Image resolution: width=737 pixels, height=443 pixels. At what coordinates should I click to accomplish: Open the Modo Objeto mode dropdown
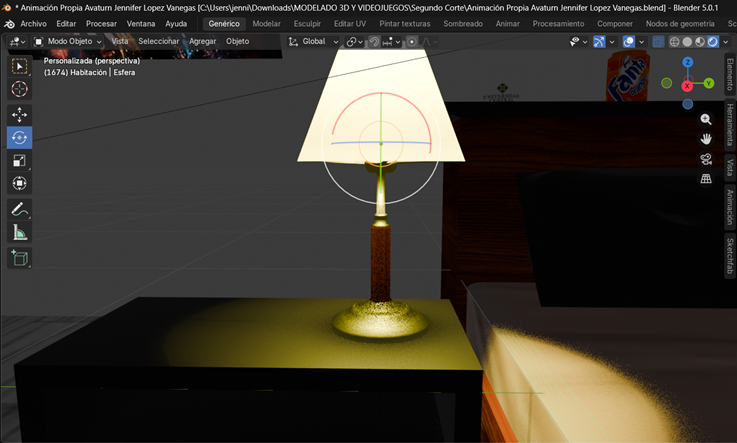pos(68,41)
